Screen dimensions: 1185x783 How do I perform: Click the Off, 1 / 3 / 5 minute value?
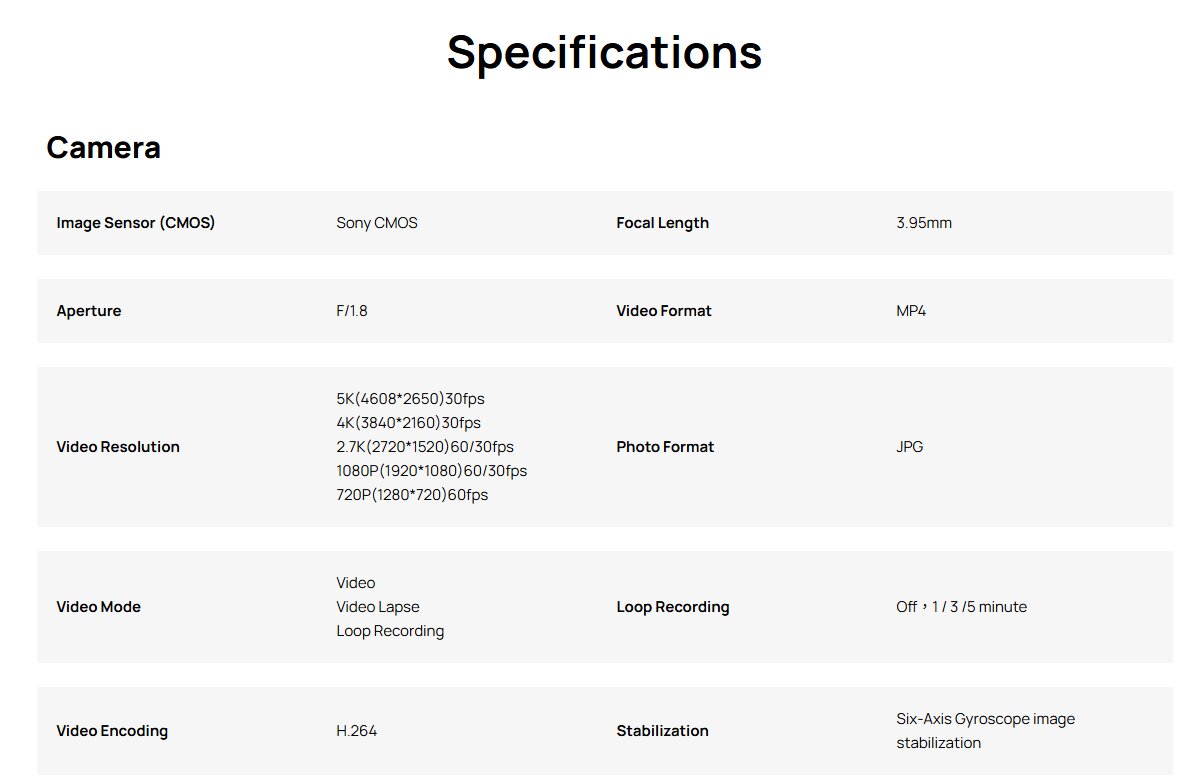[961, 607]
